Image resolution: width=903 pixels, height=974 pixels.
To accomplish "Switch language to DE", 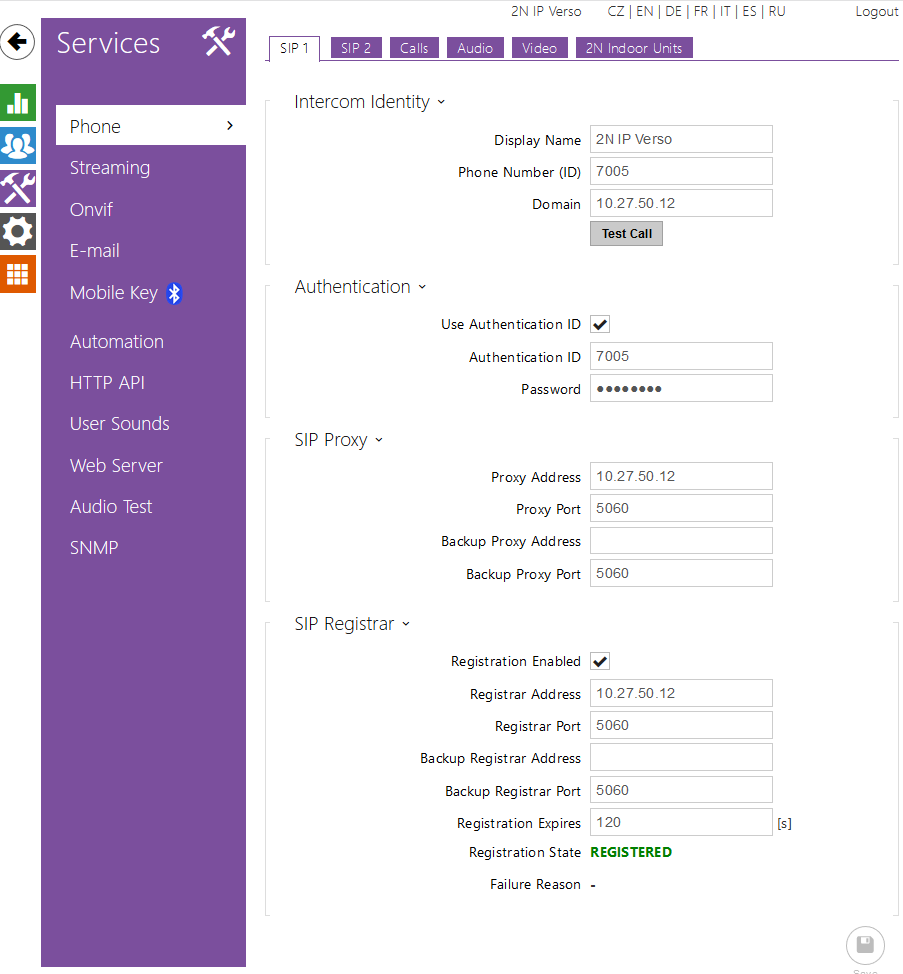I will [x=673, y=12].
